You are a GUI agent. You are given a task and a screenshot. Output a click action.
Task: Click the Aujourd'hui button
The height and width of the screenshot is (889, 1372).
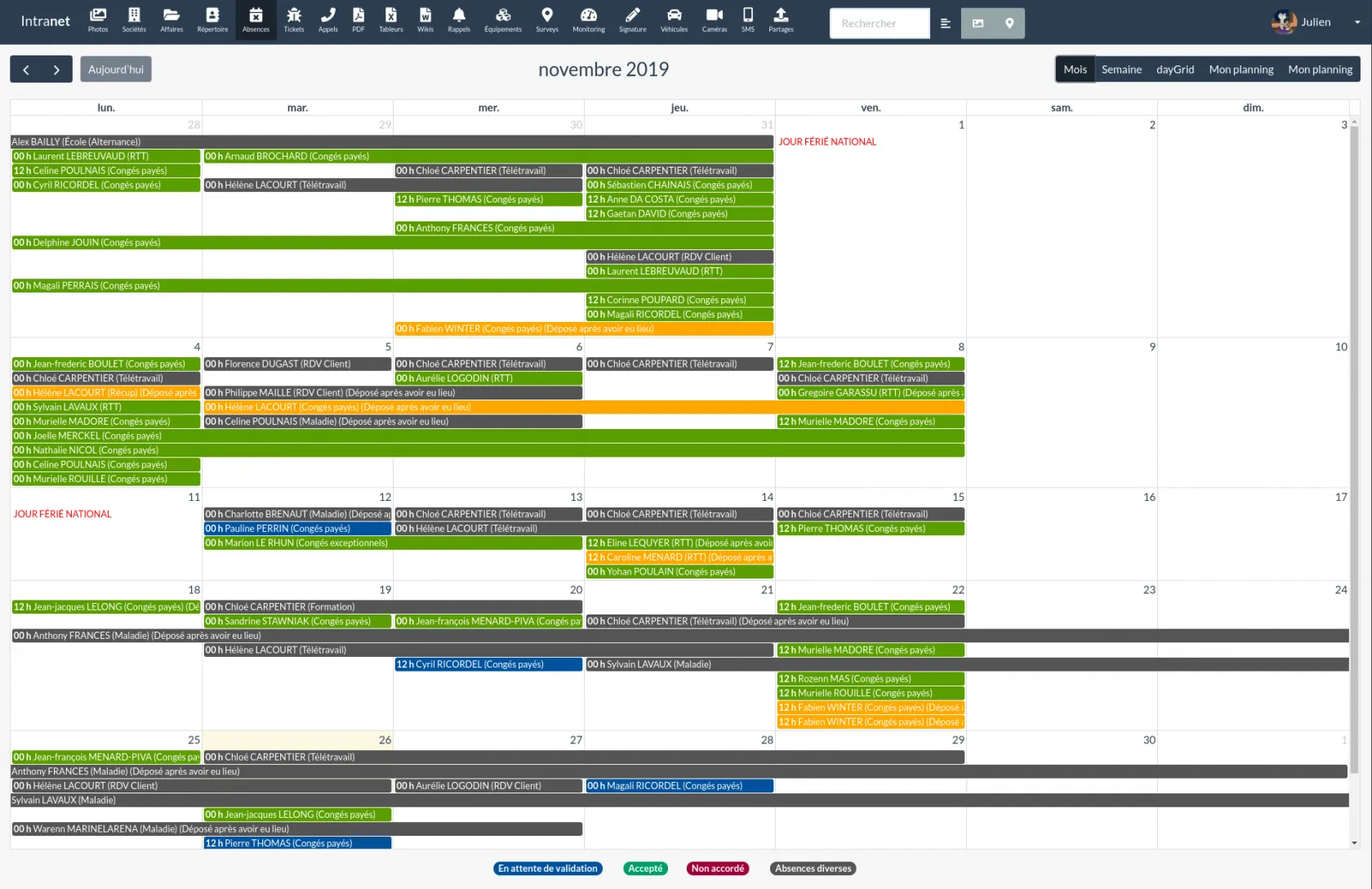point(116,69)
